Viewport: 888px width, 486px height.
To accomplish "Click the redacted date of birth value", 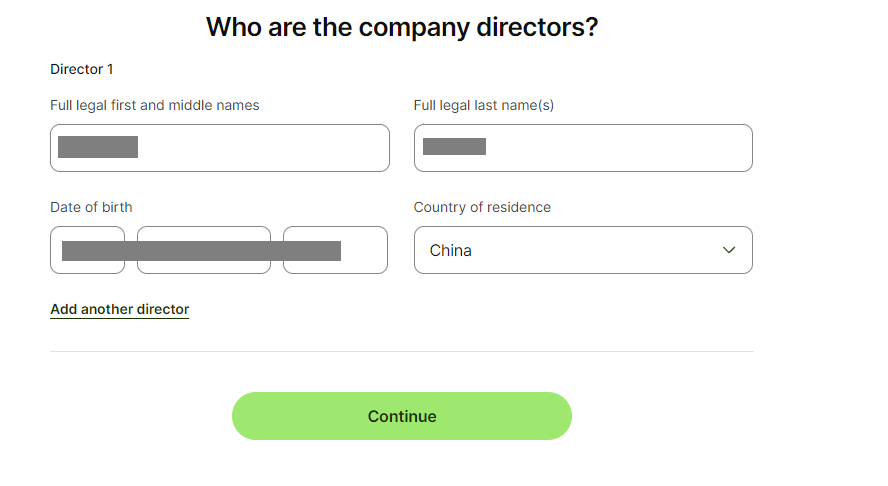I will [201, 251].
